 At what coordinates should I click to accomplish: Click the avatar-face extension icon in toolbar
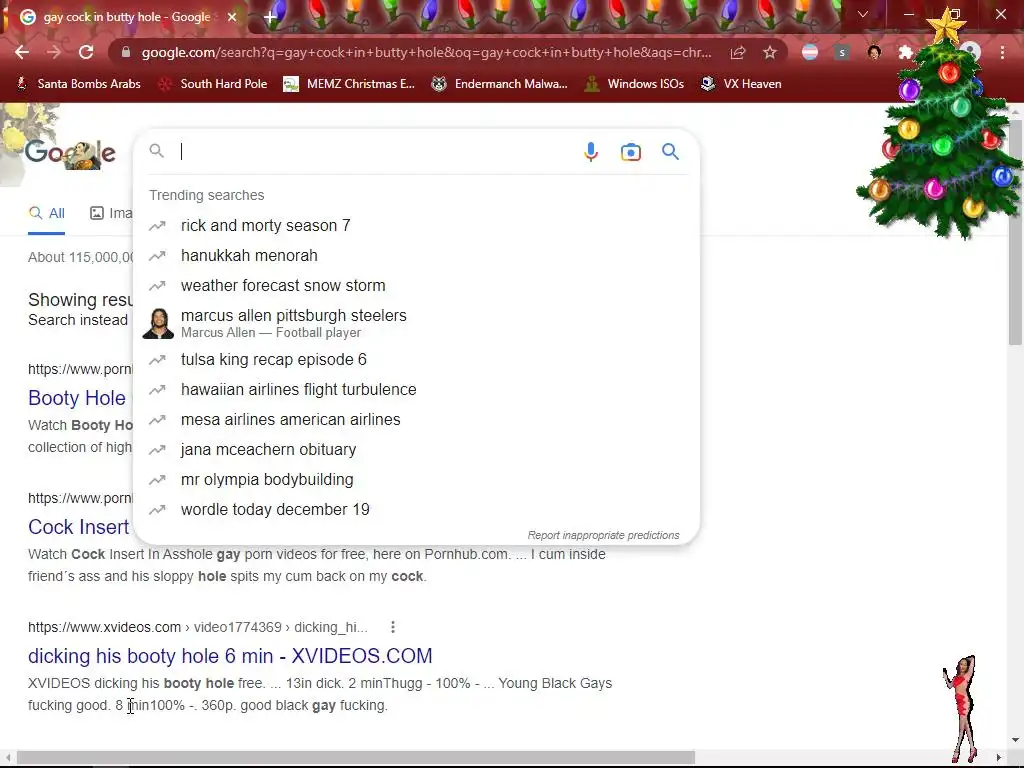(874, 52)
